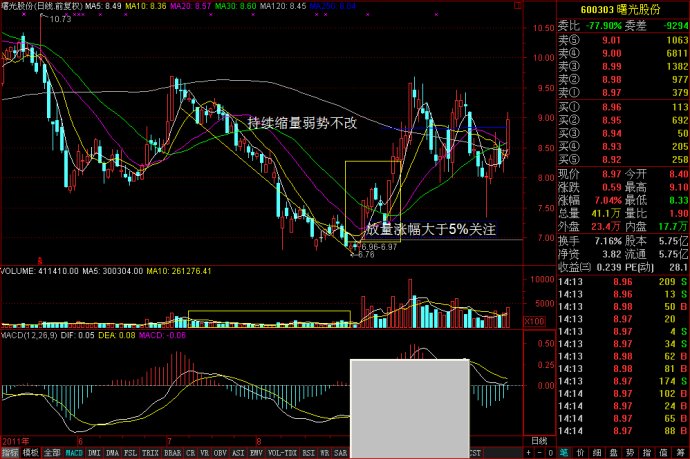Switch to the EMV indicator

point(256,453)
